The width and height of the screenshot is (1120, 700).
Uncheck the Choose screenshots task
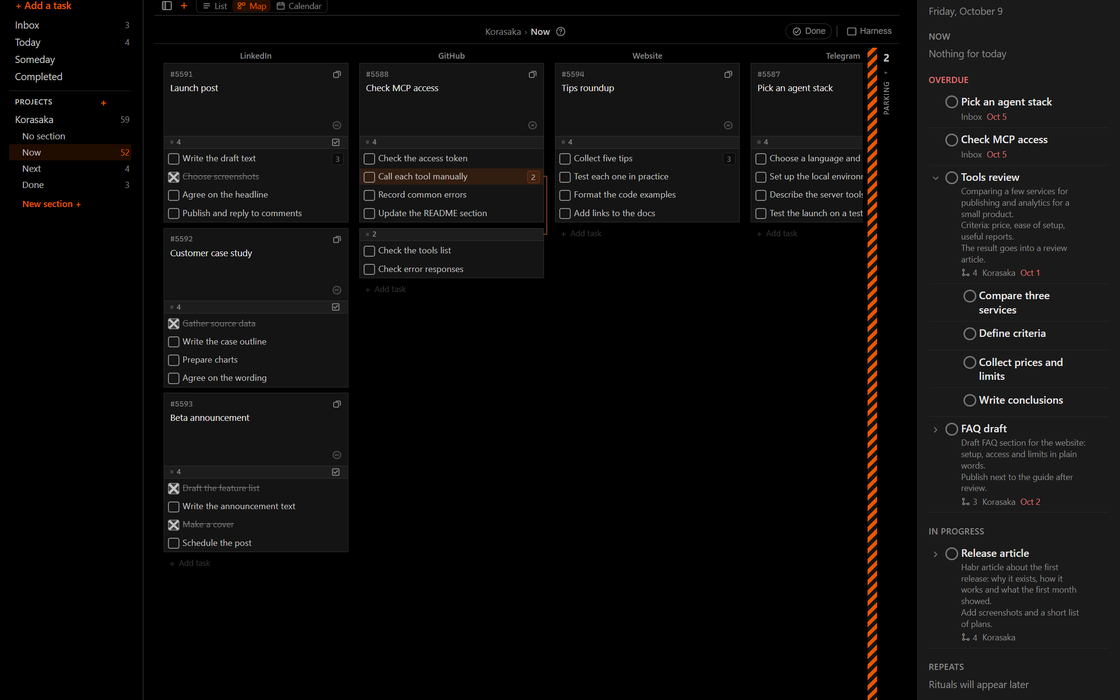174,177
